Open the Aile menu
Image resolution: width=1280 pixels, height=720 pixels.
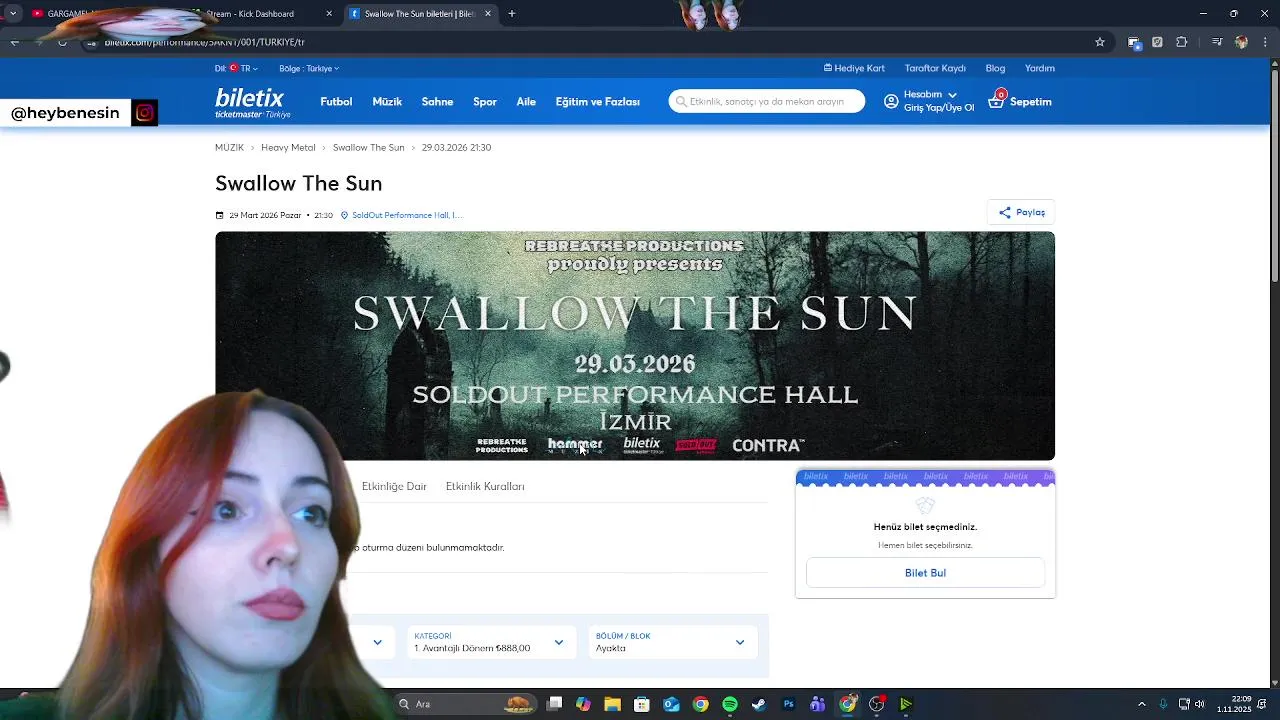click(526, 102)
